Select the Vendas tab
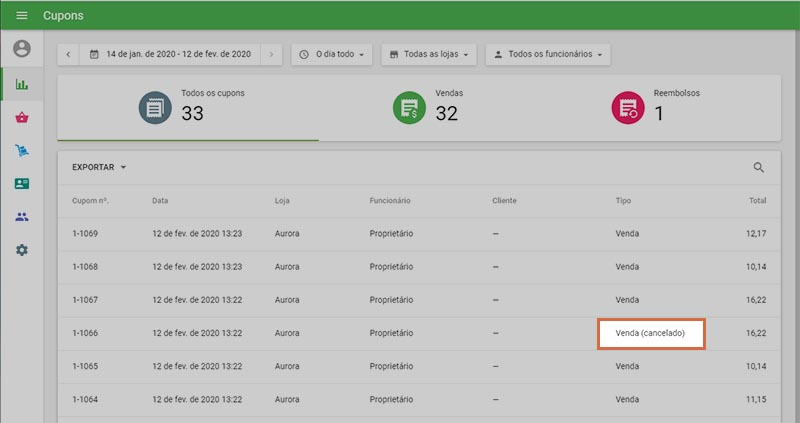 pyautogui.click(x=428, y=108)
